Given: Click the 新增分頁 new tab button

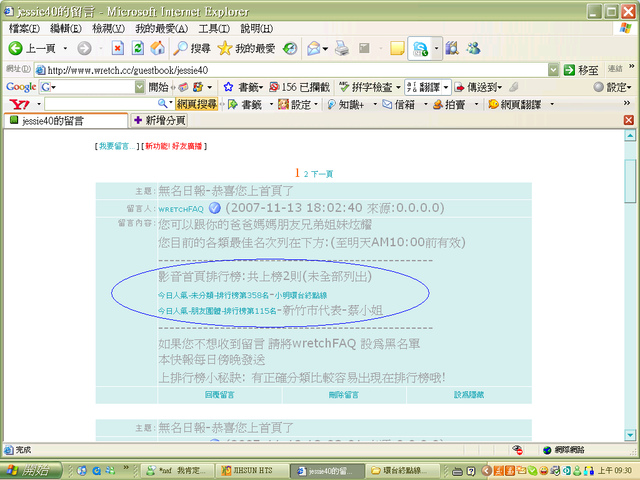Looking at the screenshot, I should pyautogui.click(x=159, y=120).
